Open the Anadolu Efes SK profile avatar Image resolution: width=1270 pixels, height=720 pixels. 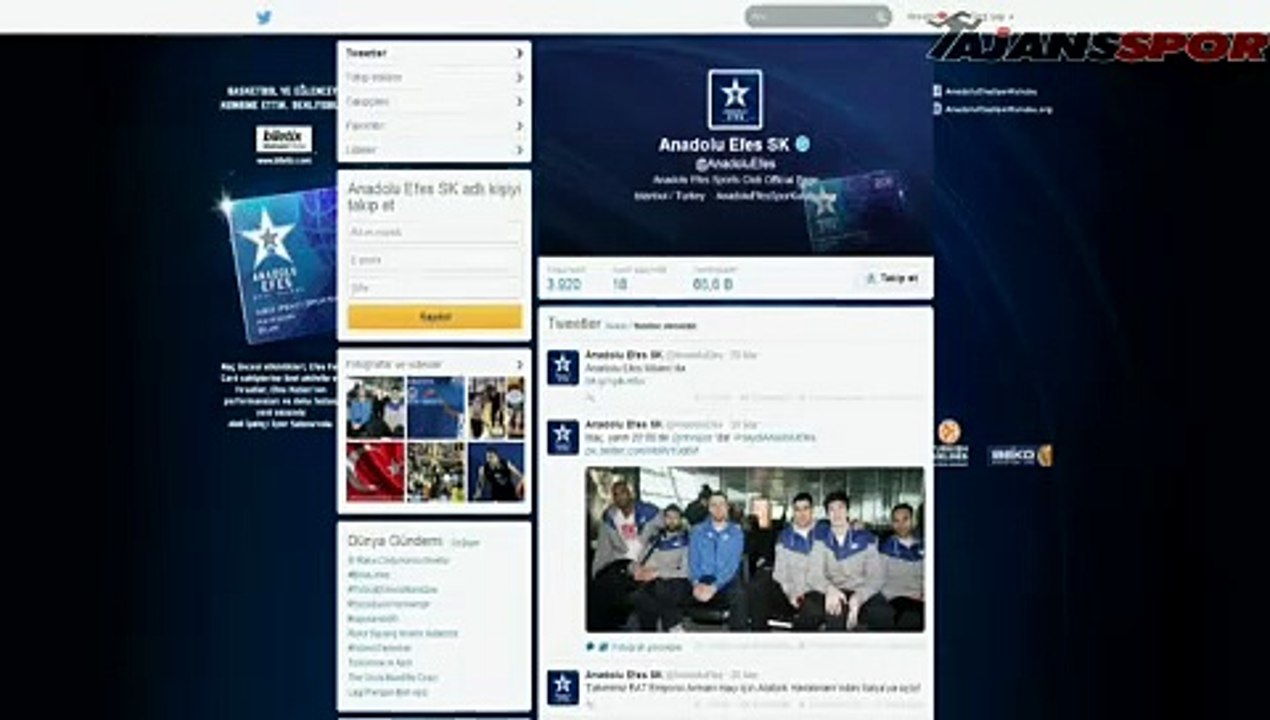(x=735, y=99)
